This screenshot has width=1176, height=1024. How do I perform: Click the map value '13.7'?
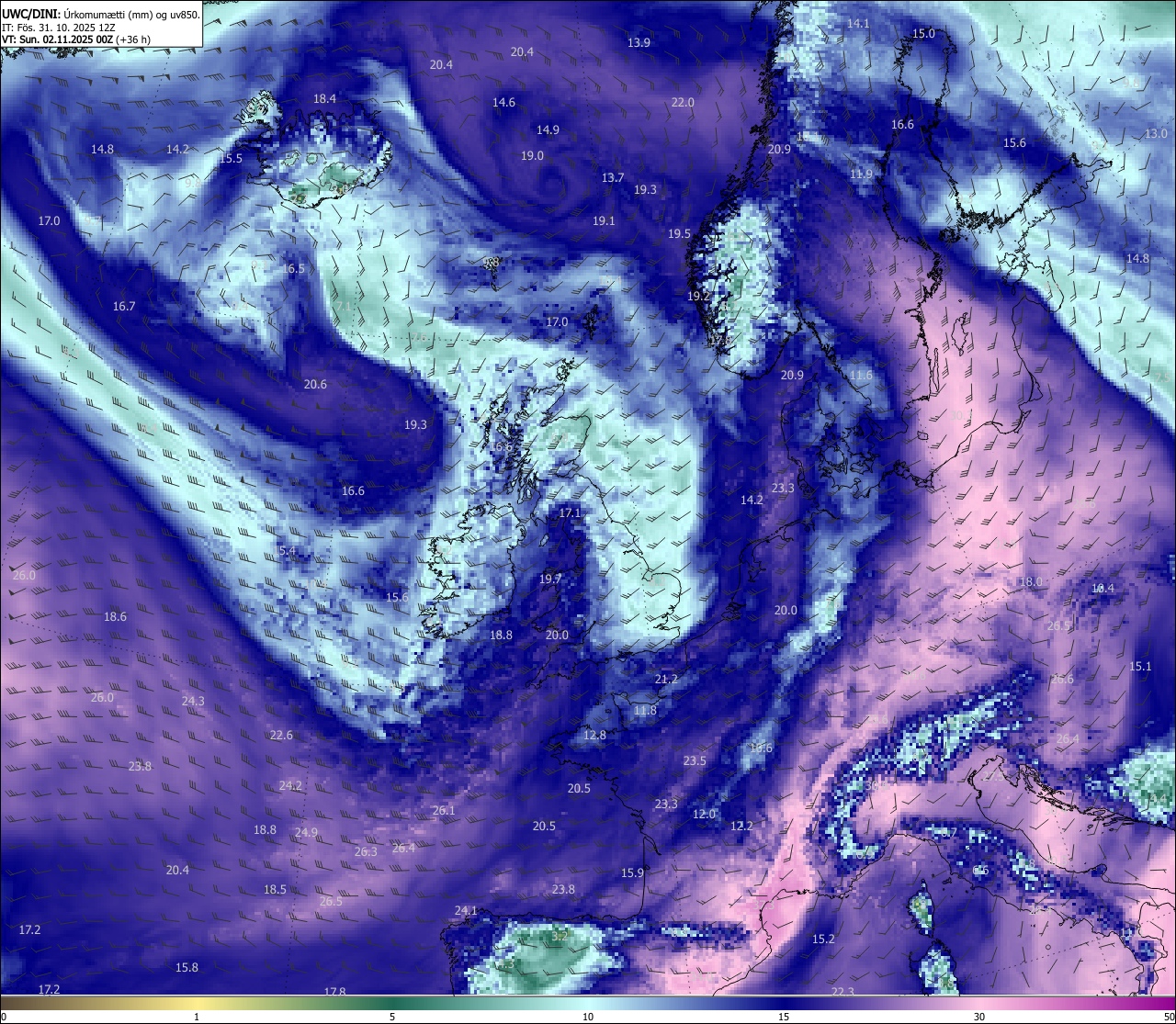point(613,178)
